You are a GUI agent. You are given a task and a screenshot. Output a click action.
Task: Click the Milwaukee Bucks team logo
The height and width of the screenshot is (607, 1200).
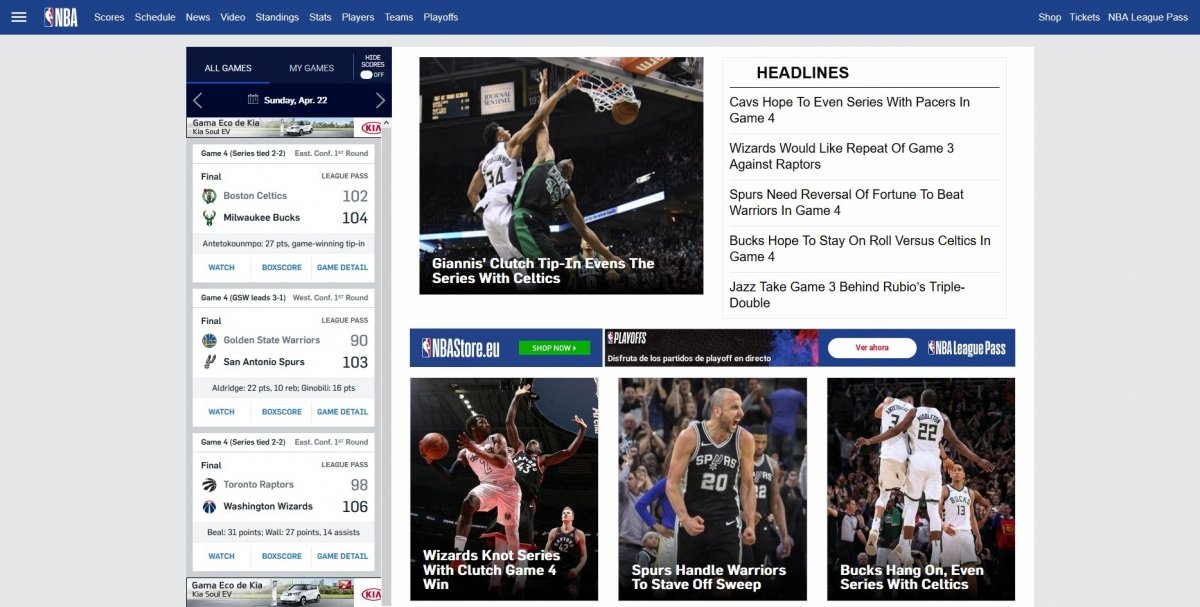pyautogui.click(x=209, y=218)
